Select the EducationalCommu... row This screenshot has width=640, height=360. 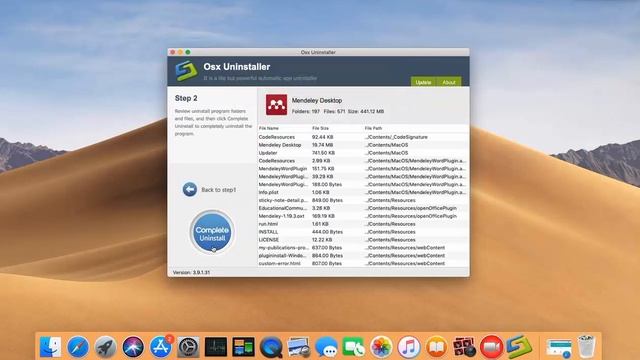click(x=363, y=208)
